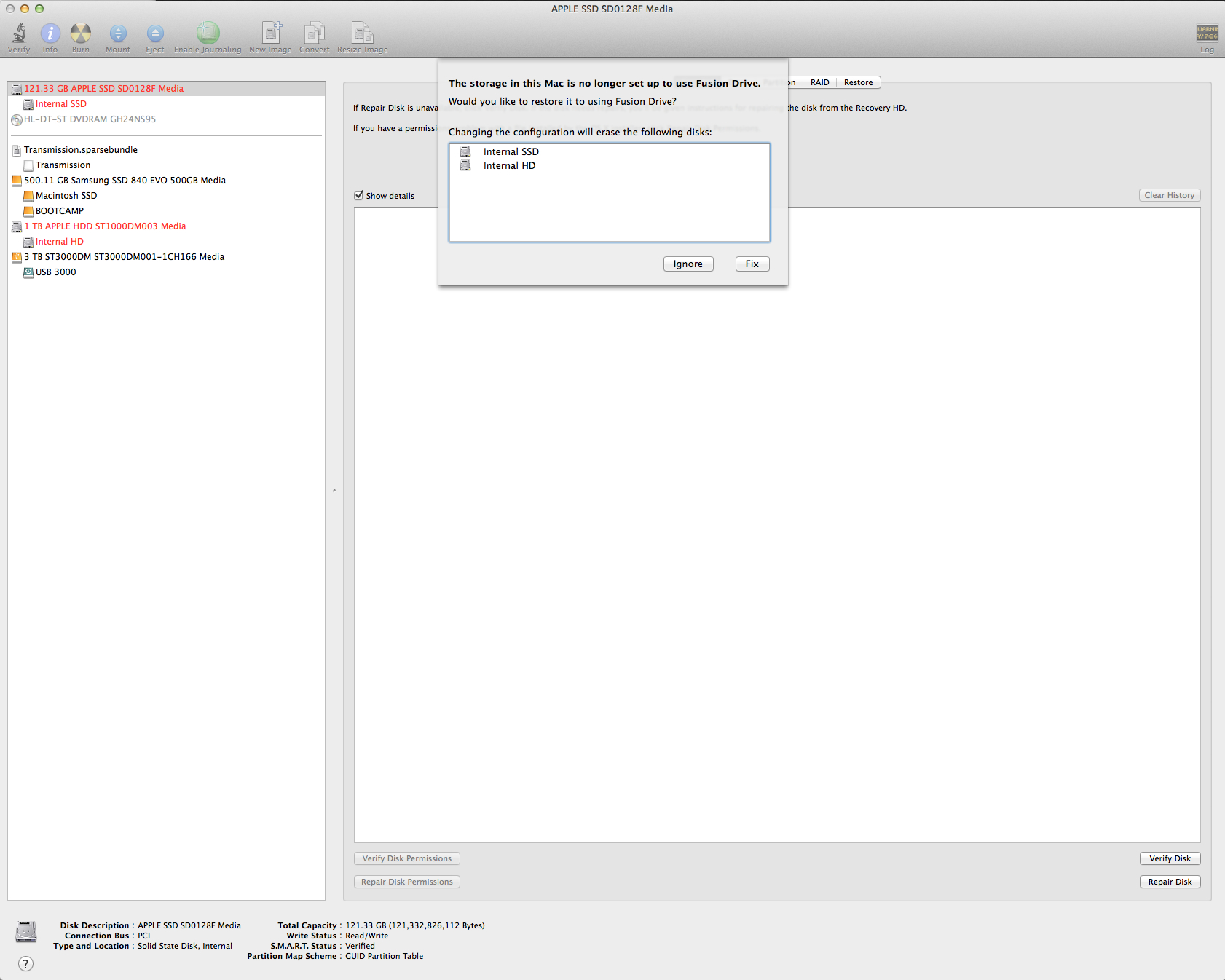Click the 'Solid State Disk, Internal' value
The image size is (1225, 980).
point(185,946)
